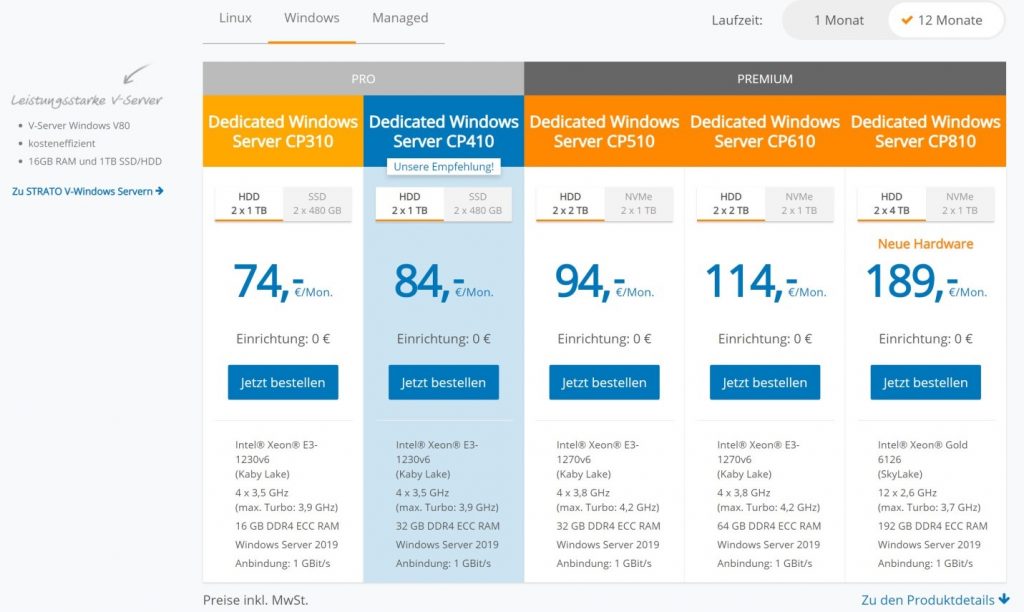This screenshot has width=1024, height=612.
Task: Click the Laufzeit: label
Action: 737,20
